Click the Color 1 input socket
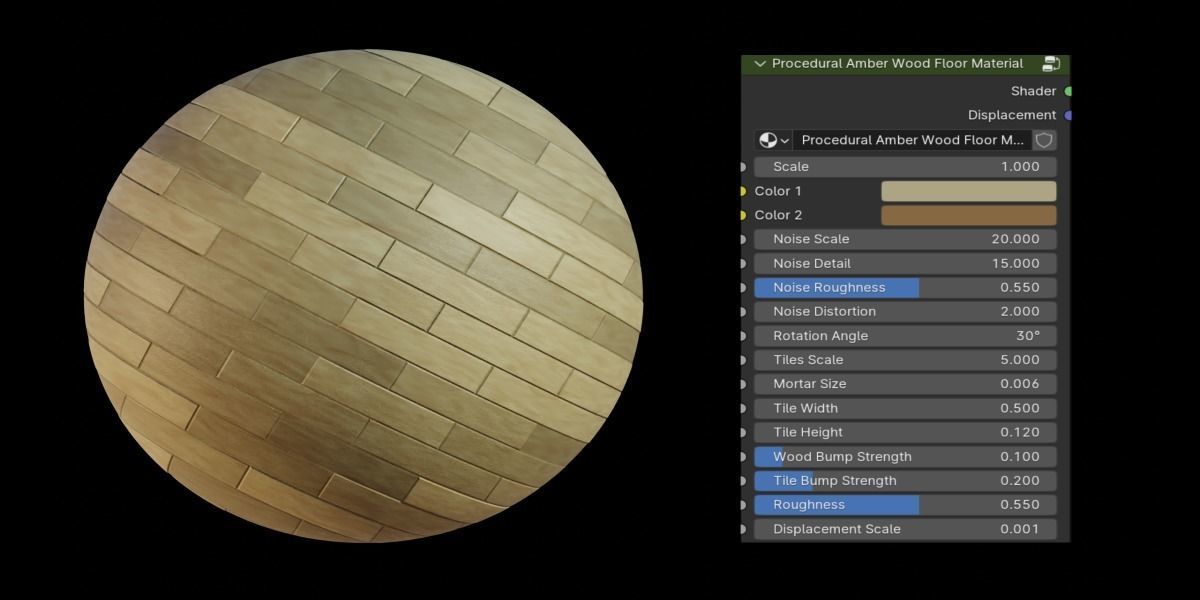This screenshot has height=600, width=1200. click(742, 191)
